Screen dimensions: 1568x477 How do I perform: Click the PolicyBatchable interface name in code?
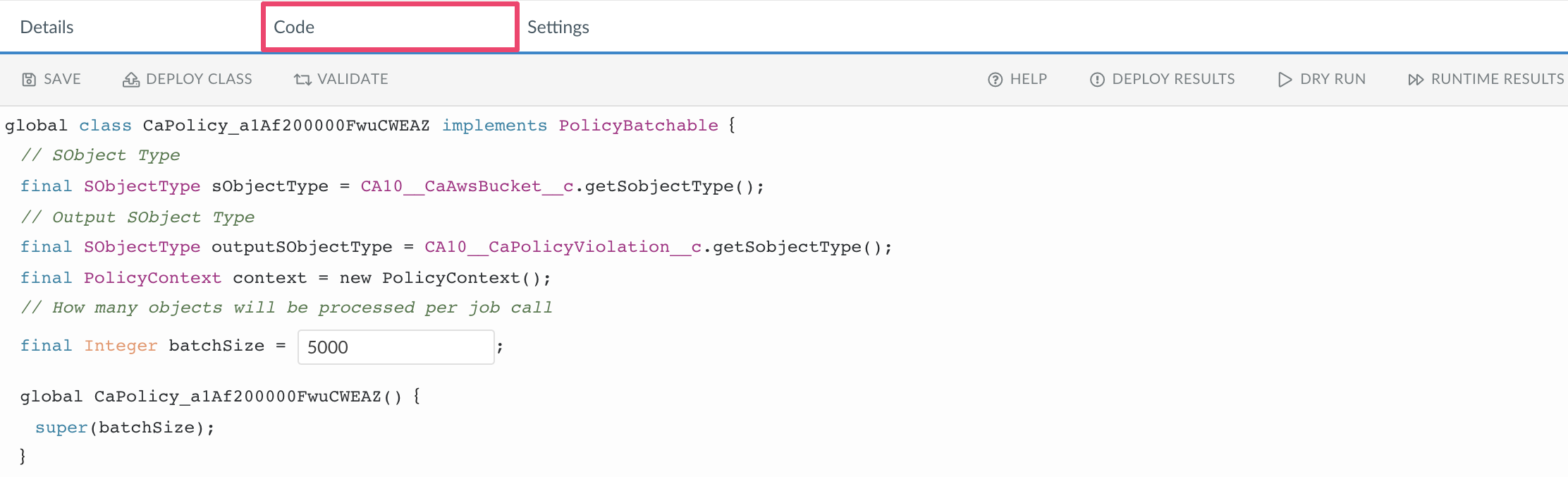point(638,126)
